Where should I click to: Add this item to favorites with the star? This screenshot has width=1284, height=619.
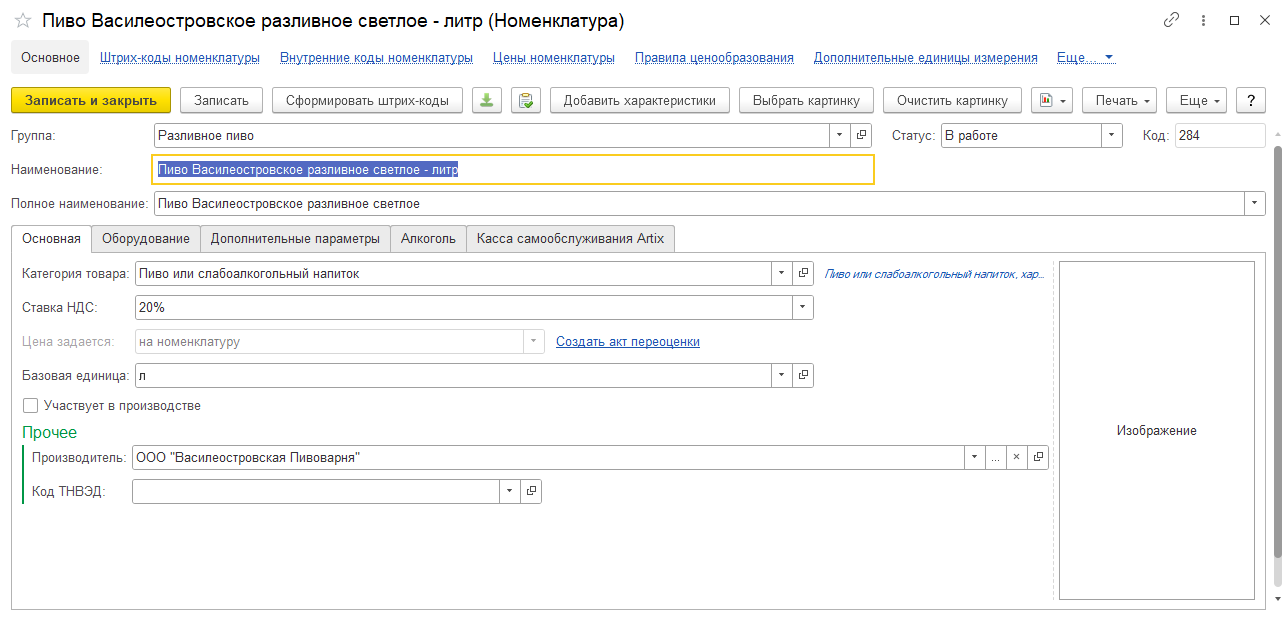pos(23,21)
